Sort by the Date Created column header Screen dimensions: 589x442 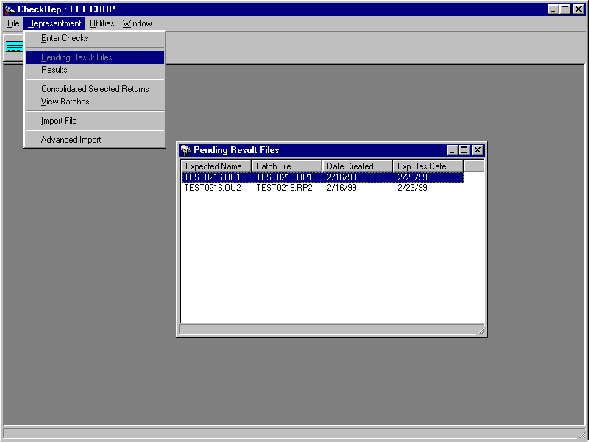pos(357,166)
